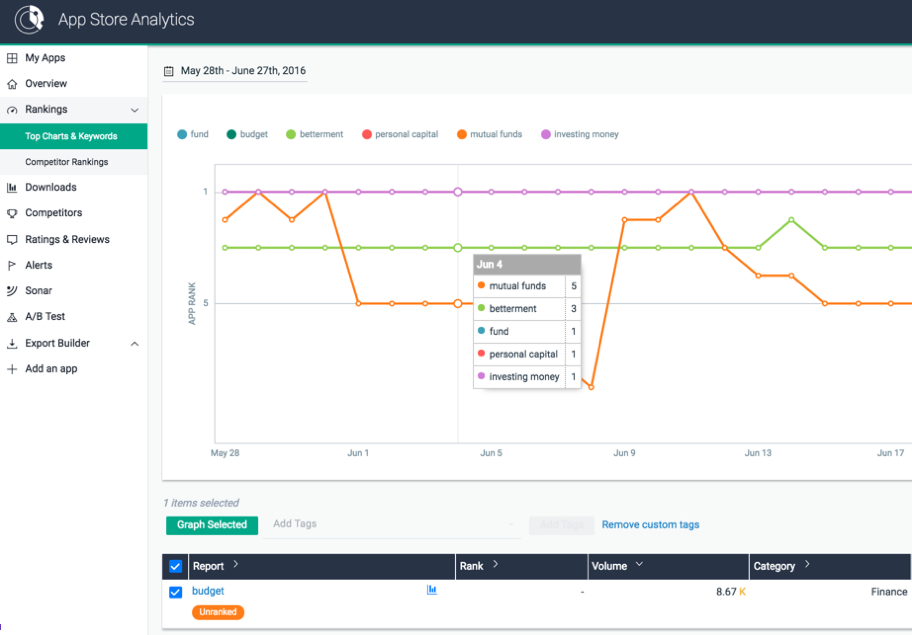Select Competitor Rankings submenu item
Image resolution: width=912 pixels, height=635 pixels.
coord(67,162)
